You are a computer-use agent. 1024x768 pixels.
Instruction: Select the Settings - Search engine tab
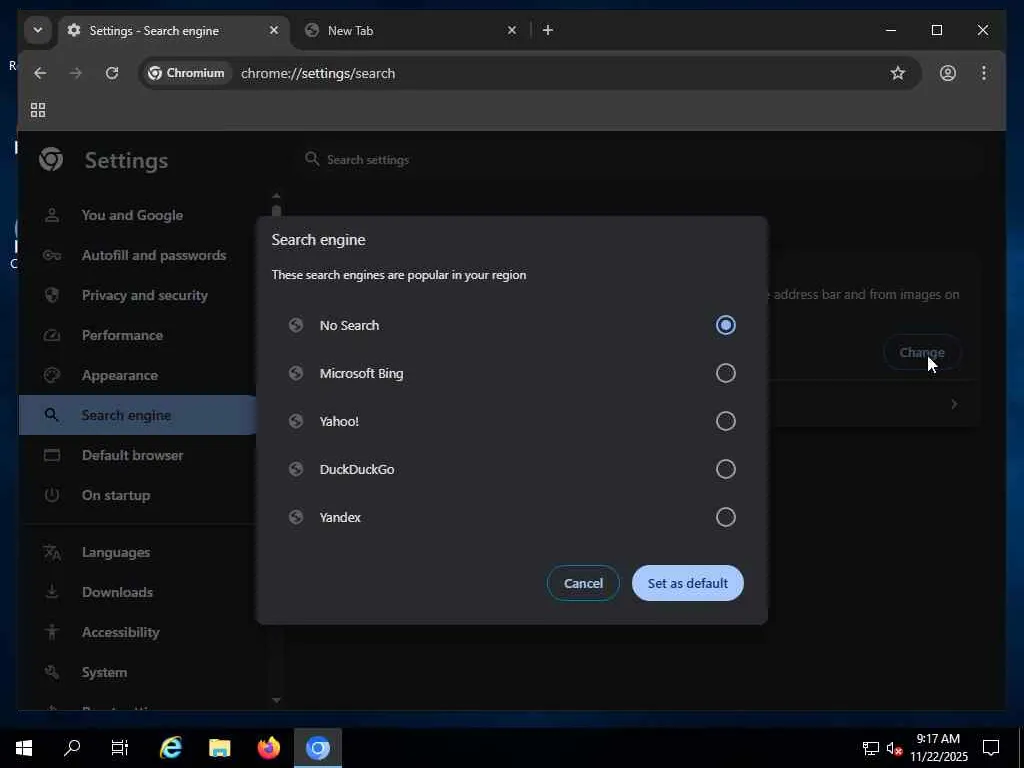(174, 31)
